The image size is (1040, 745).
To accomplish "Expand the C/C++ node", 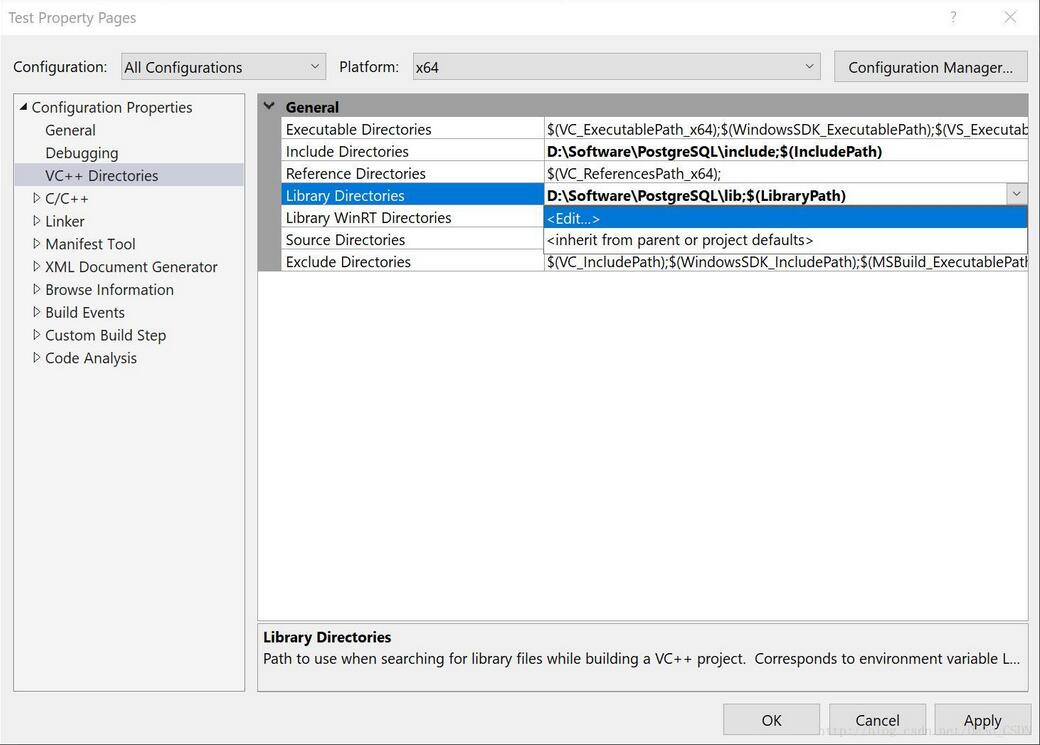I will click(36, 198).
